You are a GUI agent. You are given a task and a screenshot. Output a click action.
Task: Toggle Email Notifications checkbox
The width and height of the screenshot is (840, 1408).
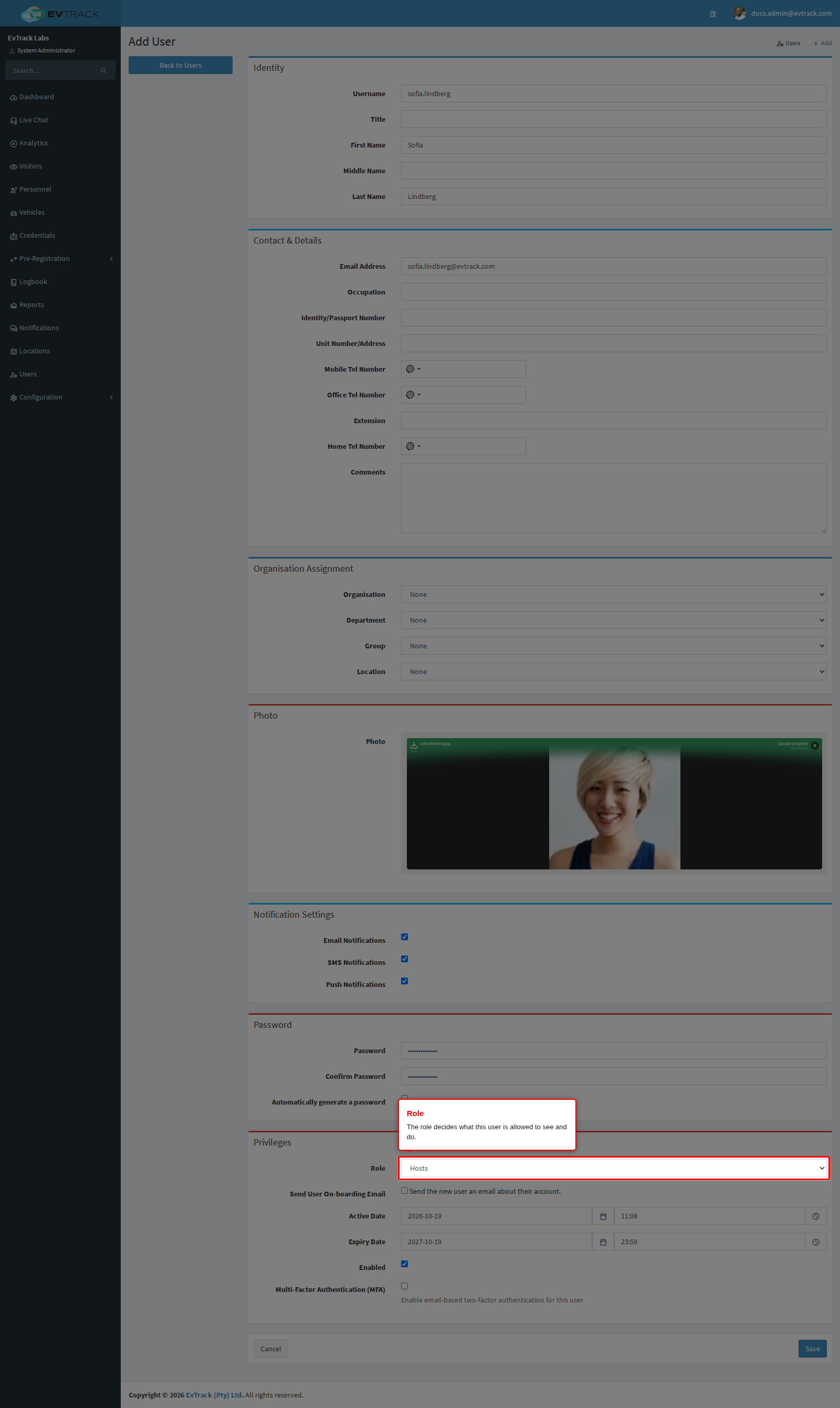point(405,937)
